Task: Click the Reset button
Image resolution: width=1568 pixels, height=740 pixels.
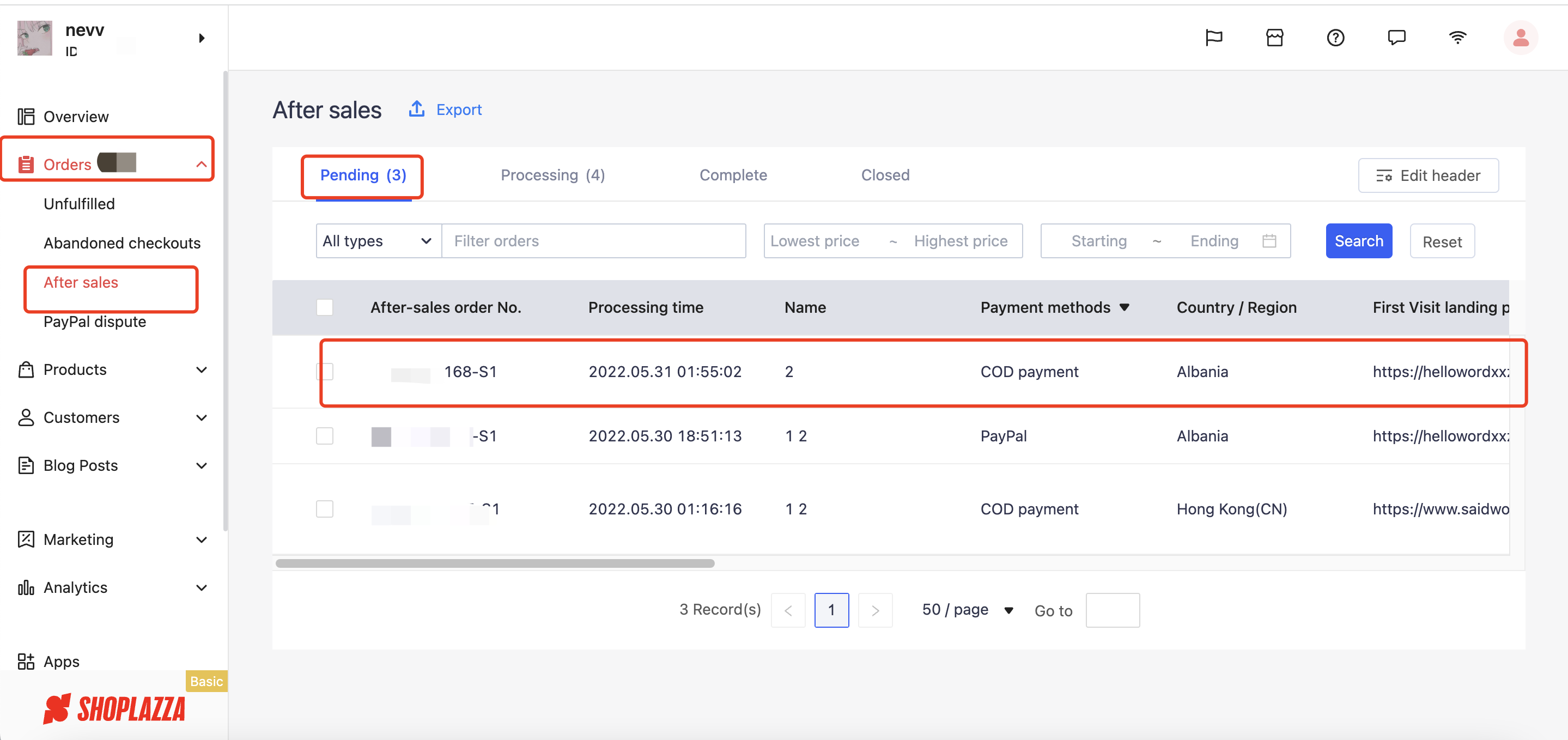Action: [x=1442, y=241]
